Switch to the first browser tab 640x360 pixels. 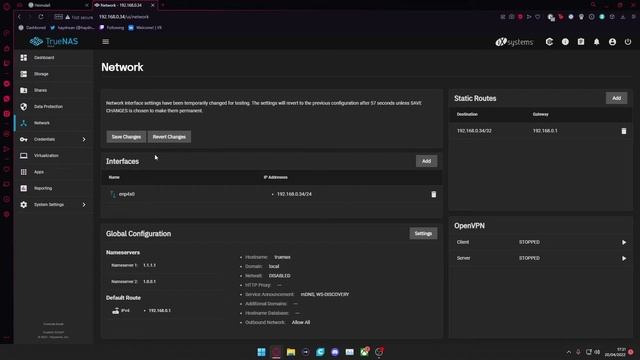[57, 5]
